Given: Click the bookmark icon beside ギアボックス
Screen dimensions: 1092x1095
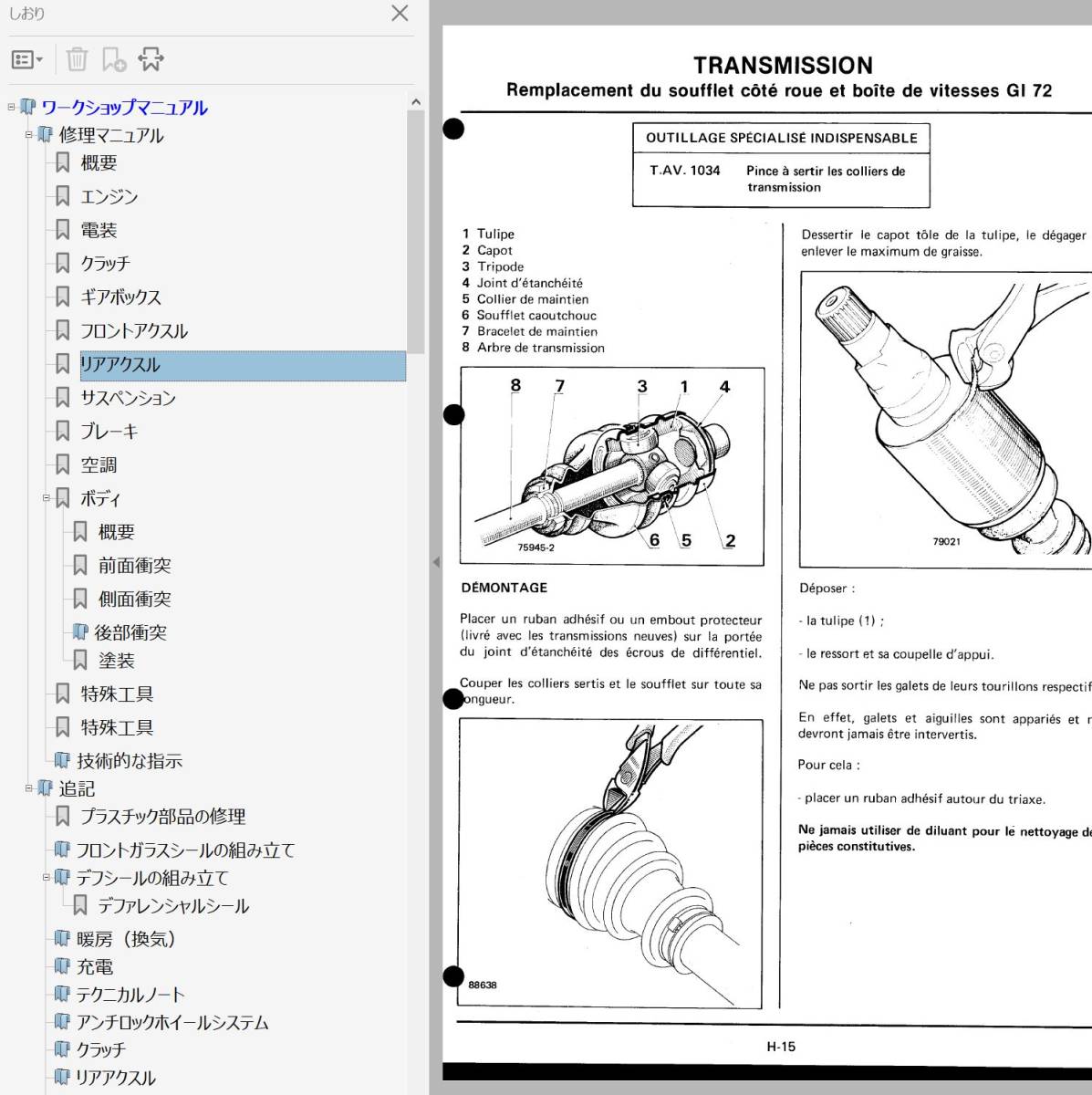Looking at the screenshot, I should coord(62,297).
